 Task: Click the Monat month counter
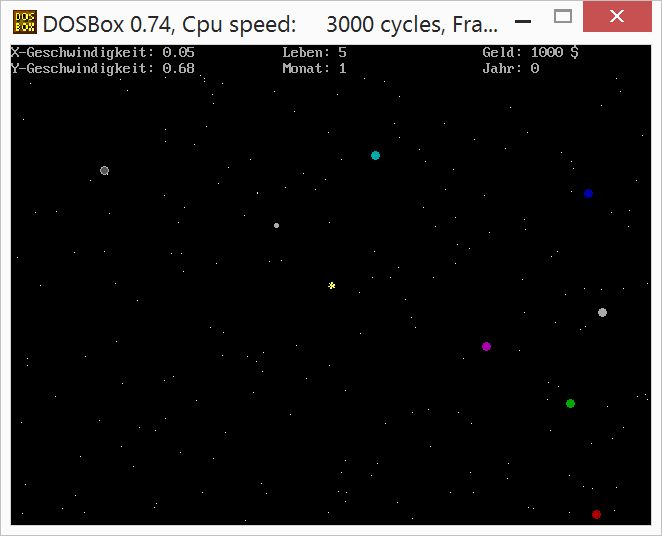[x=314, y=68]
